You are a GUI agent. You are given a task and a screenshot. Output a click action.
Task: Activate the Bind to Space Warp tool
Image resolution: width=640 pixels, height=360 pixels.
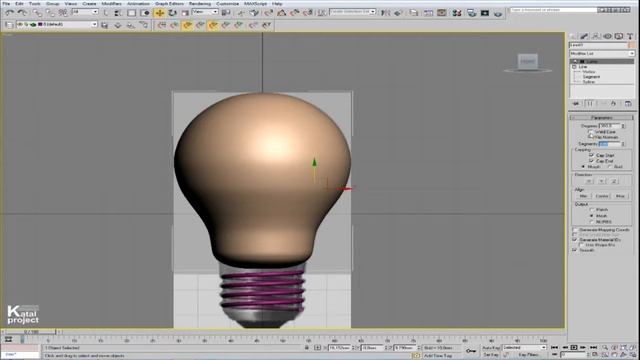(63, 13)
